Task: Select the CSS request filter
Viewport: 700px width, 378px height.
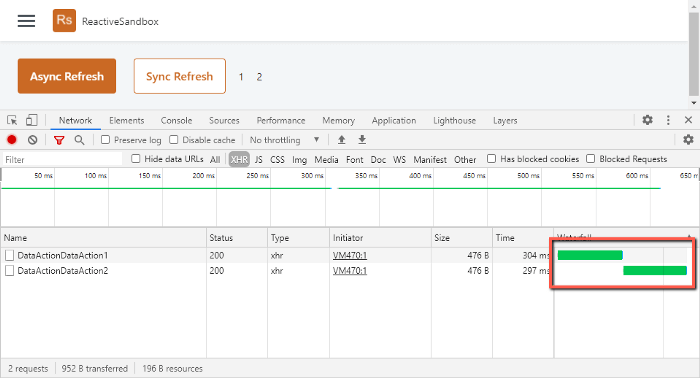Action: click(x=277, y=159)
